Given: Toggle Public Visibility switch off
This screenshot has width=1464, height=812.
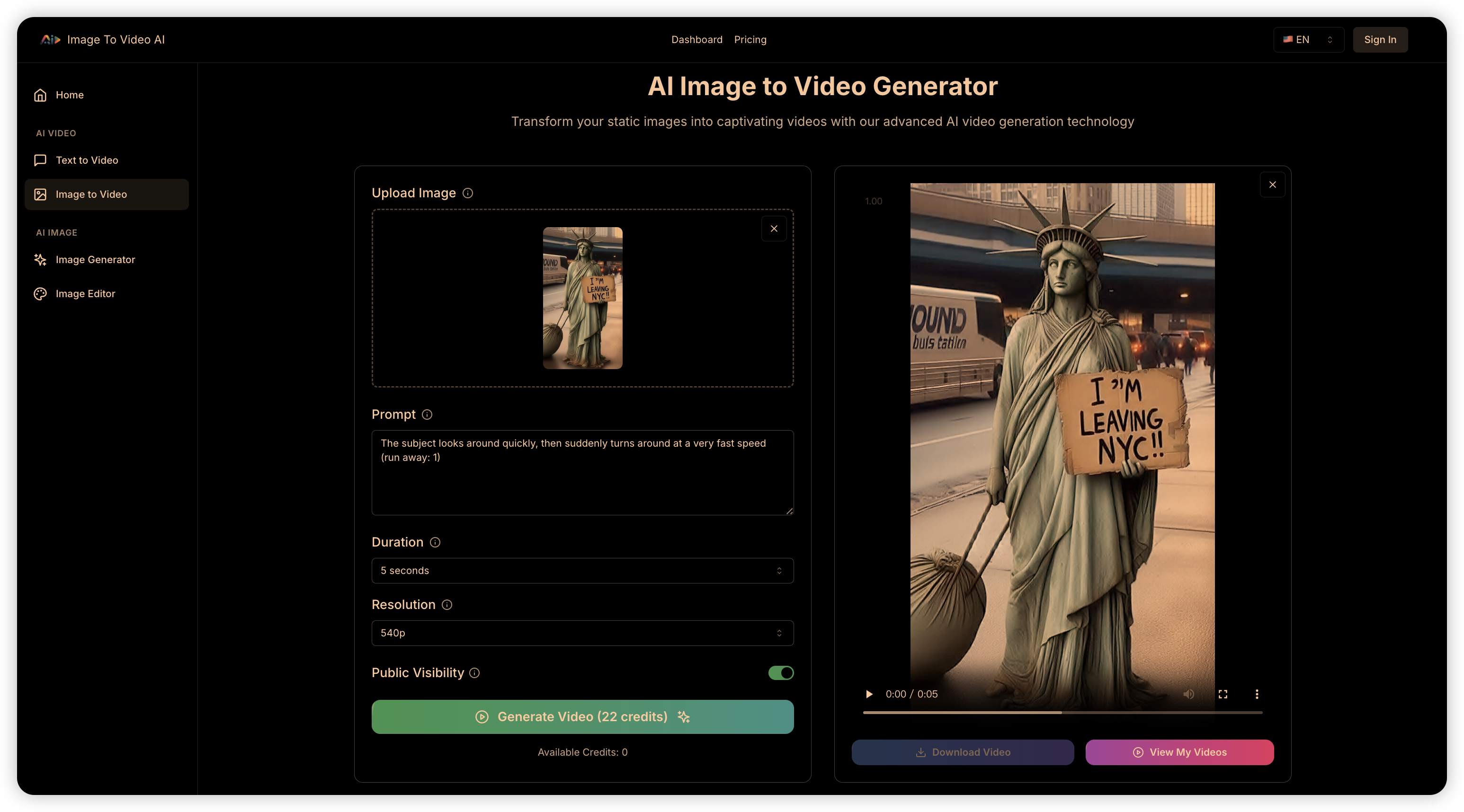Looking at the screenshot, I should 781,673.
